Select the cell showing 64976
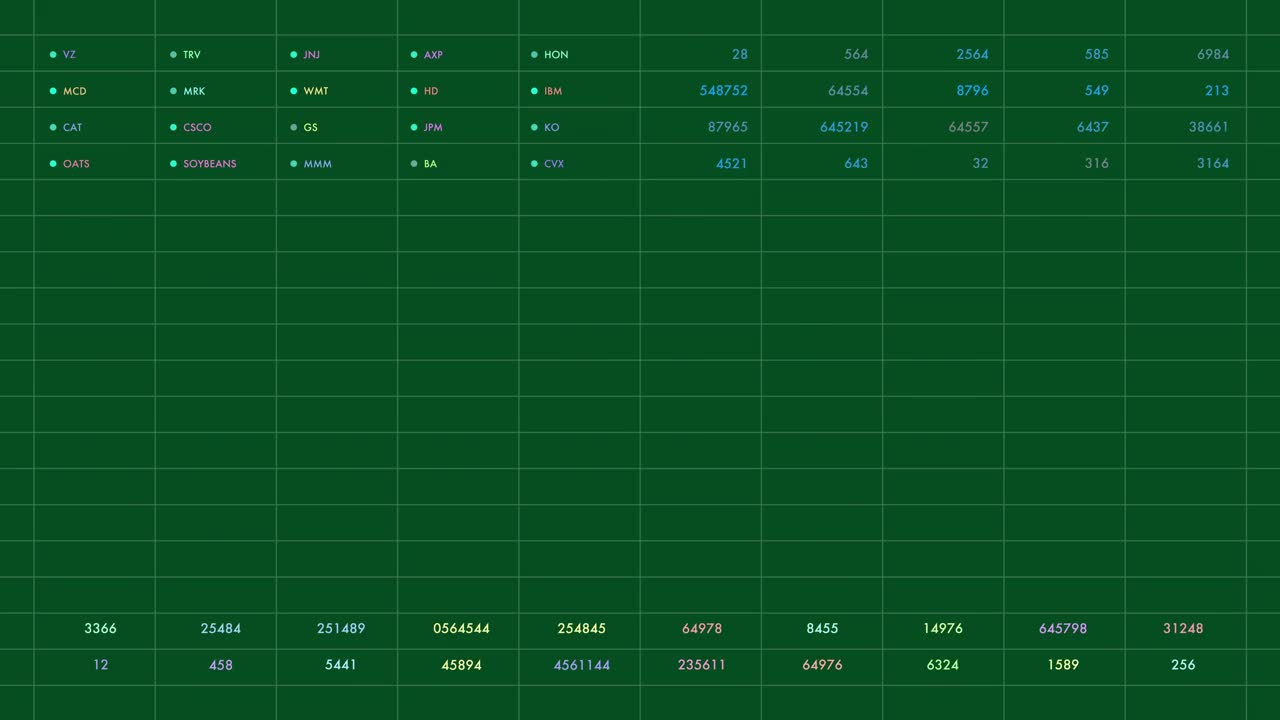 tap(821, 667)
